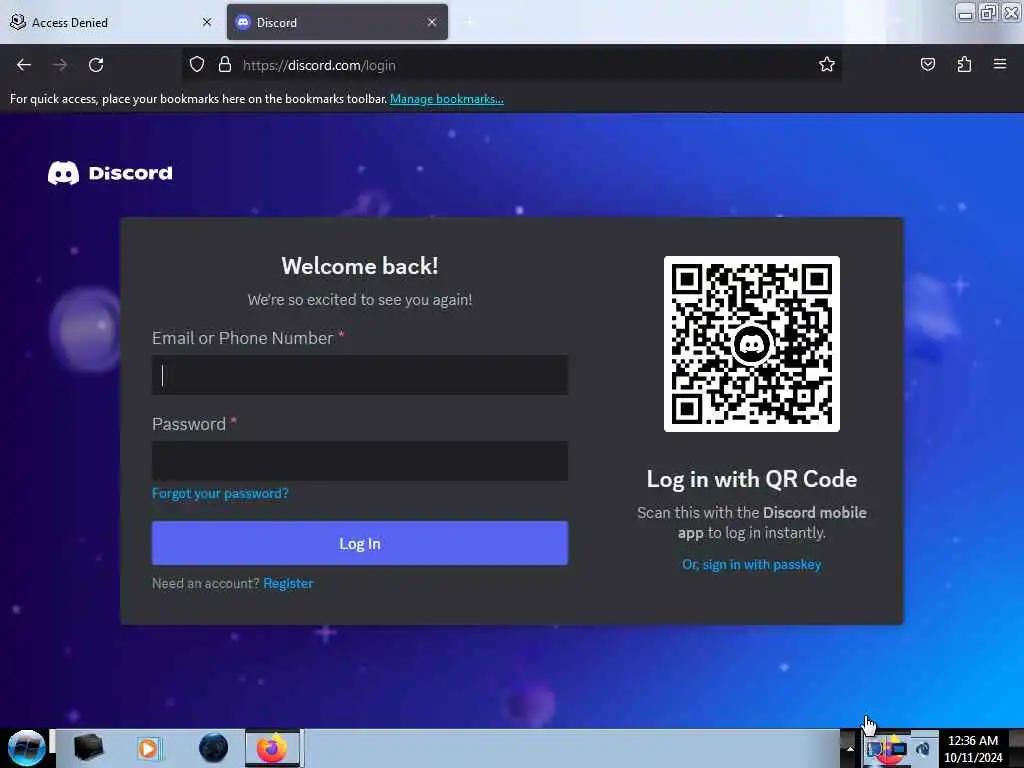Click Or, sign in with passkey

(x=752, y=564)
